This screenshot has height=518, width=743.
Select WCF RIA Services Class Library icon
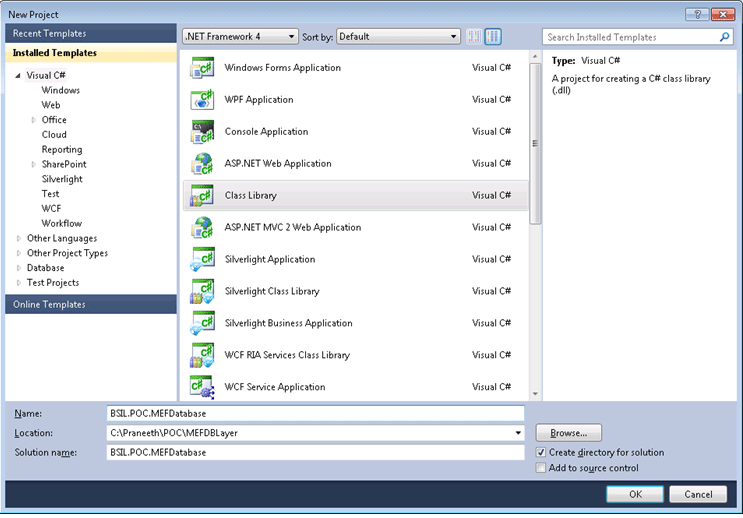pyautogui.click(x=202, y=355)
